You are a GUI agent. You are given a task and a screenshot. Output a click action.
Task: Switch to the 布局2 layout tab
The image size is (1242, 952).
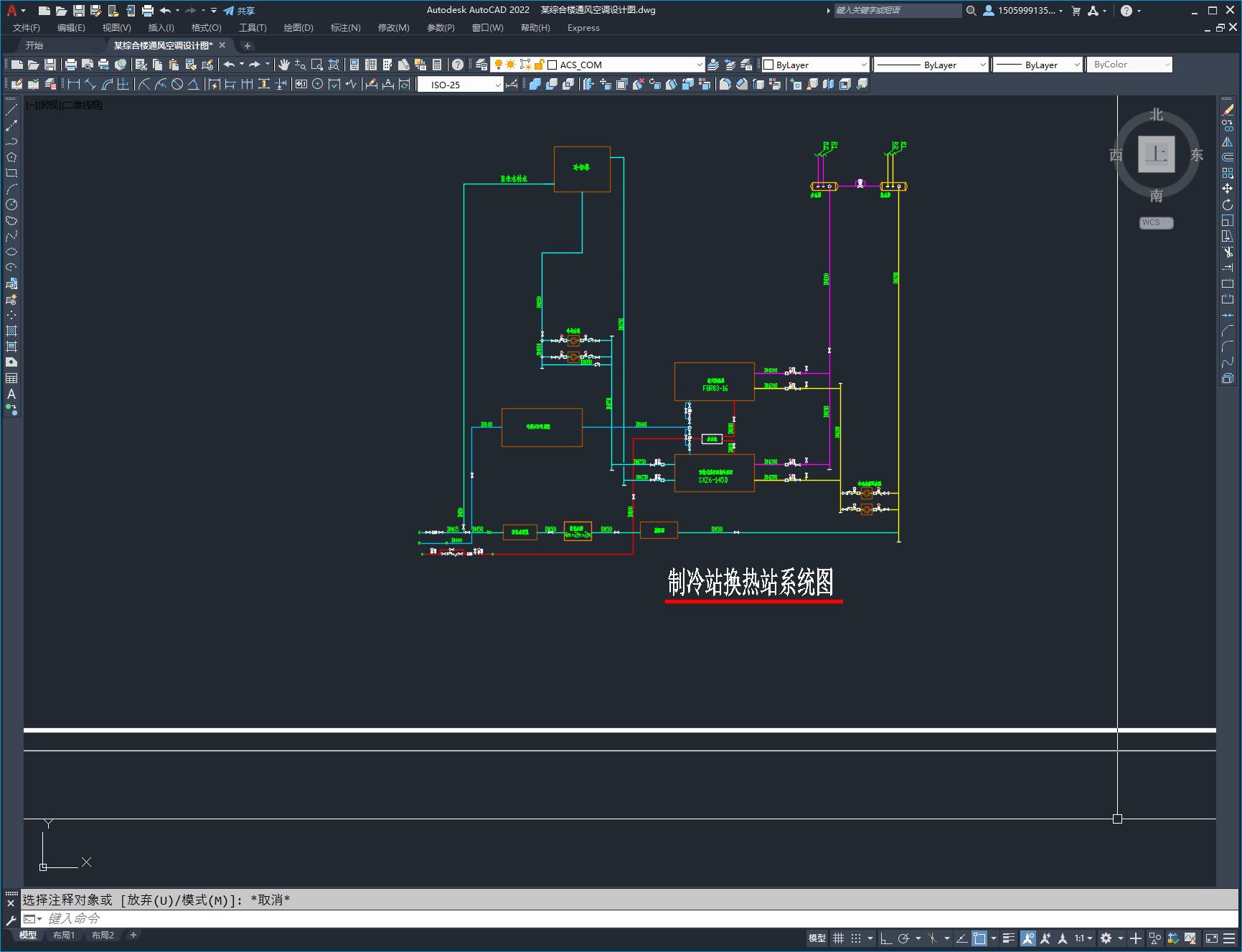coord(103,935)
